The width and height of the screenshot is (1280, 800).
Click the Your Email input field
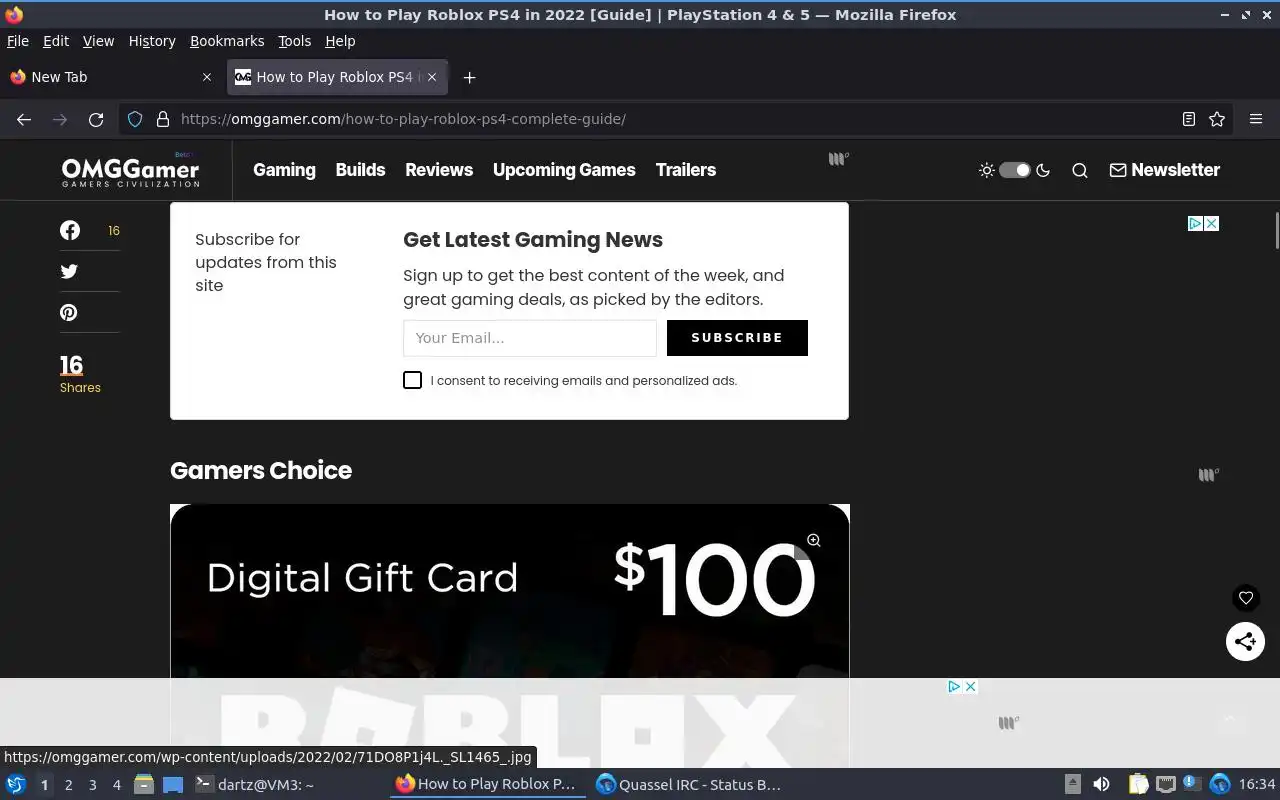tap(530, 338)
